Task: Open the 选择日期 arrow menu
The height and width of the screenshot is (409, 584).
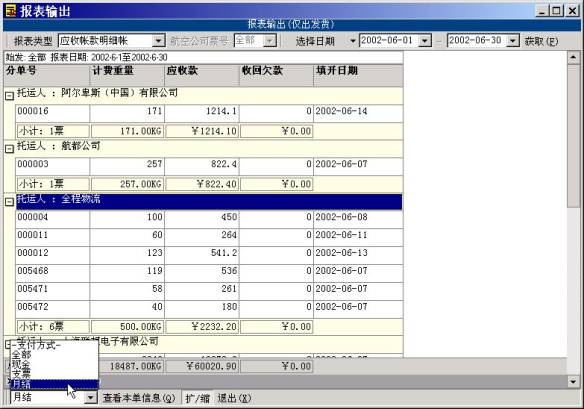Action: coord(352,41)
